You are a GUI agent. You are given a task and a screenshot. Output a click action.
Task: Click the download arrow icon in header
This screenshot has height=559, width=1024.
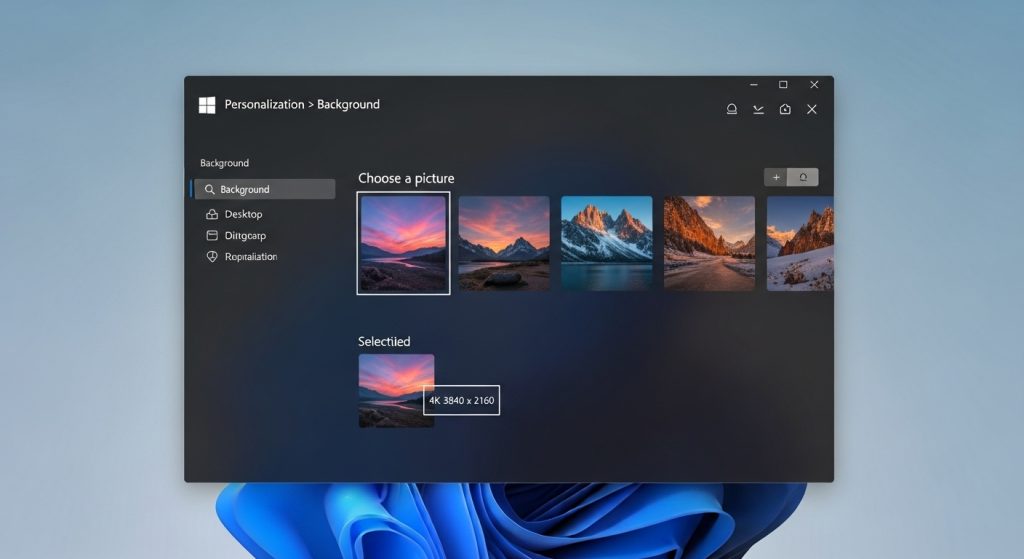[758, 109]
